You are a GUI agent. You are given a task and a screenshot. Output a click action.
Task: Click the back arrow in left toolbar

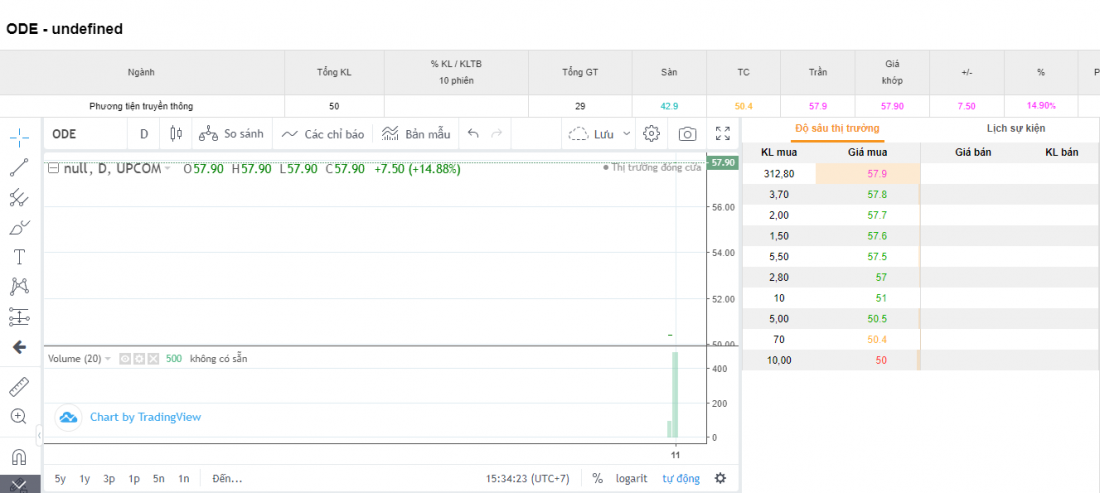(x=20, y=347)
